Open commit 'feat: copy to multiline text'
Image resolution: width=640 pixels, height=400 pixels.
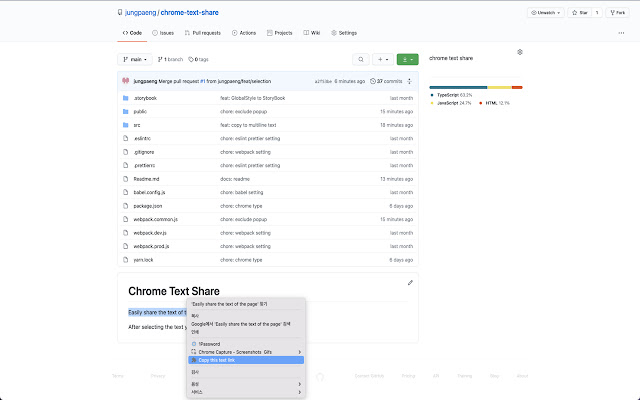click(x=248, y=125)
